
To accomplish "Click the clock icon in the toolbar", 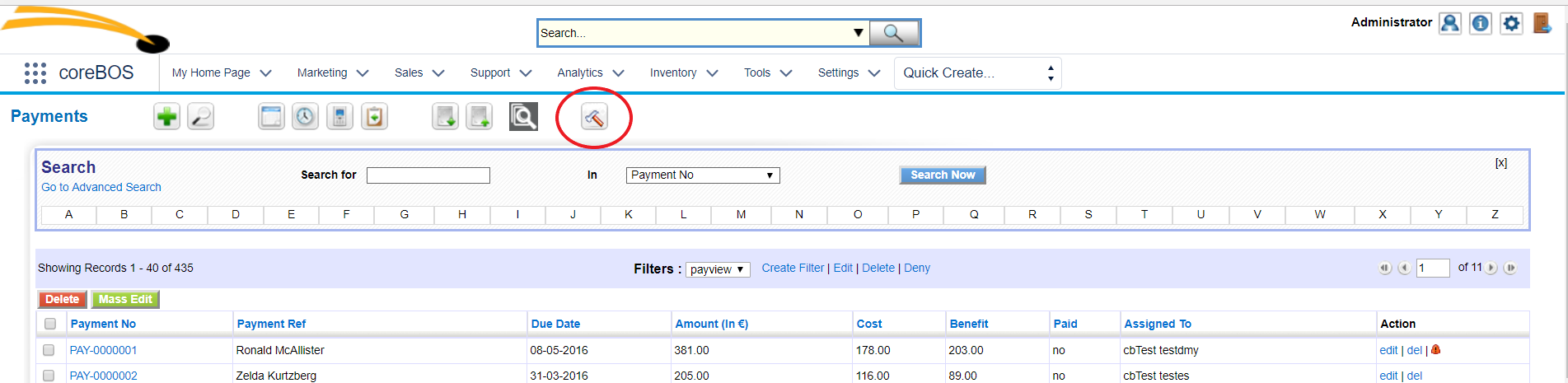I will (305, 117).
